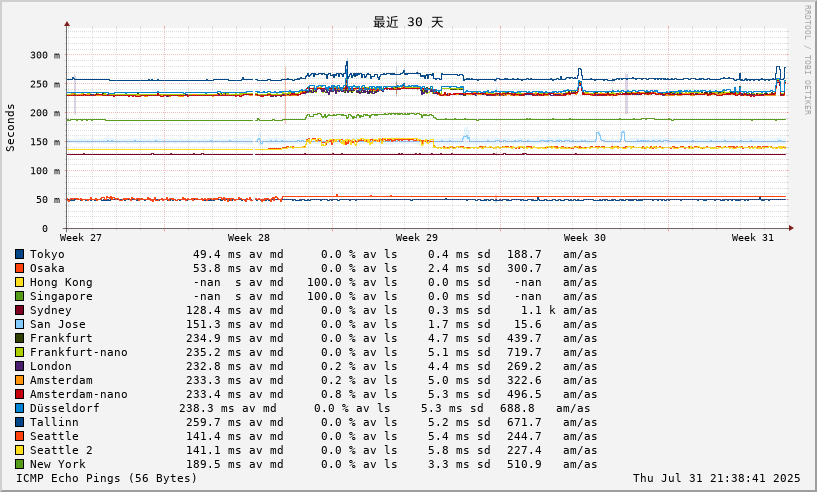Click the Sydney legend color swatch
817x492 pixels.
(x=19, y=311)
